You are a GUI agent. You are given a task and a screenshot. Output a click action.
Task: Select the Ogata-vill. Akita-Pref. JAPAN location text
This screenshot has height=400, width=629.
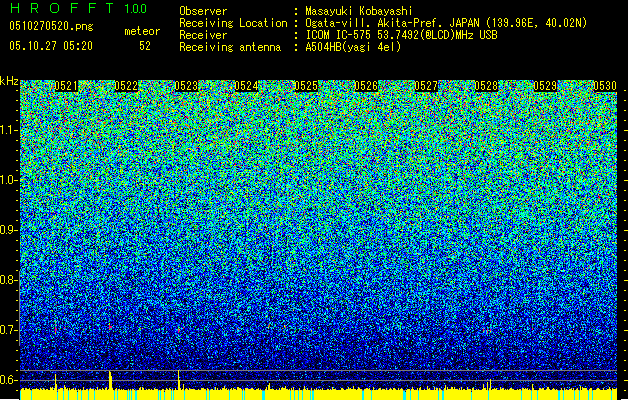(x=446, y=23)
